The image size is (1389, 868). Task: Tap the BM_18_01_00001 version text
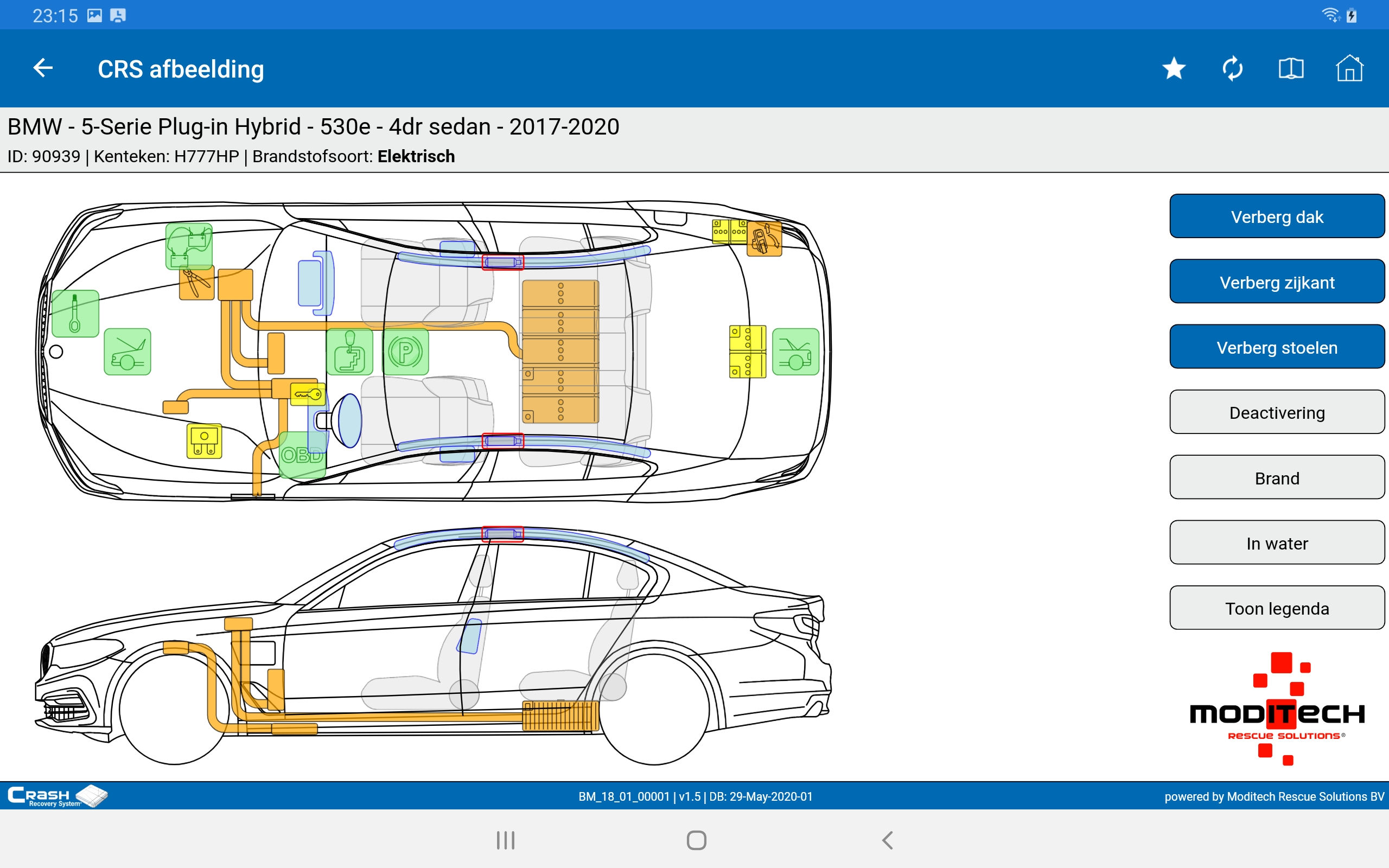pyautogui.click(x=695, y=797)
